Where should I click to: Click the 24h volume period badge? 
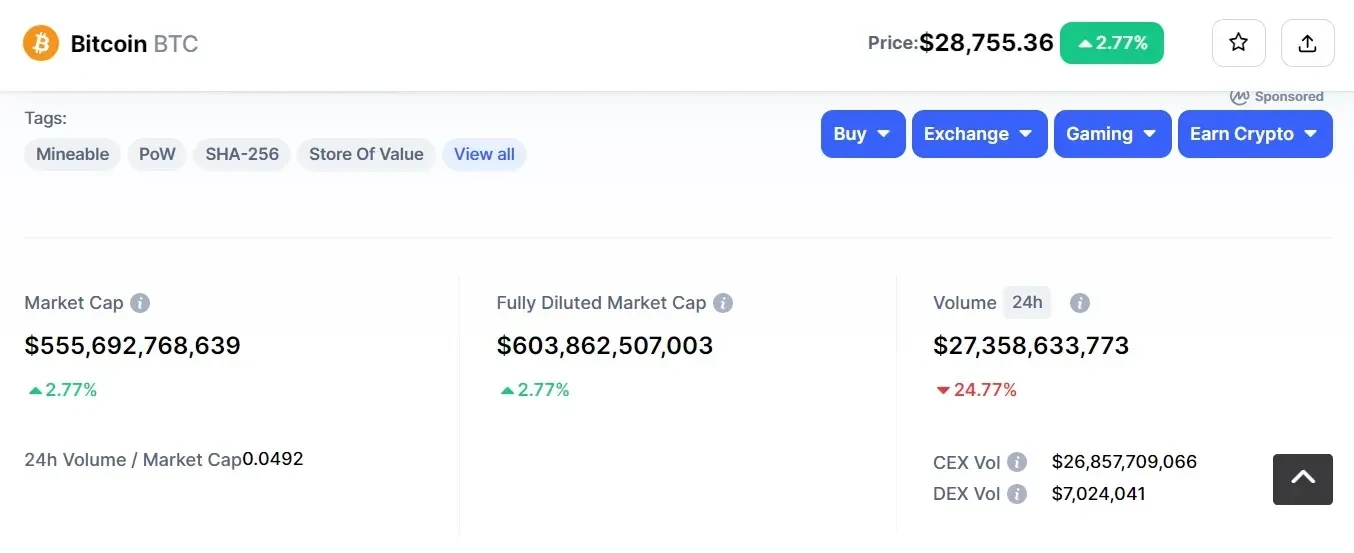(1027, 302)
